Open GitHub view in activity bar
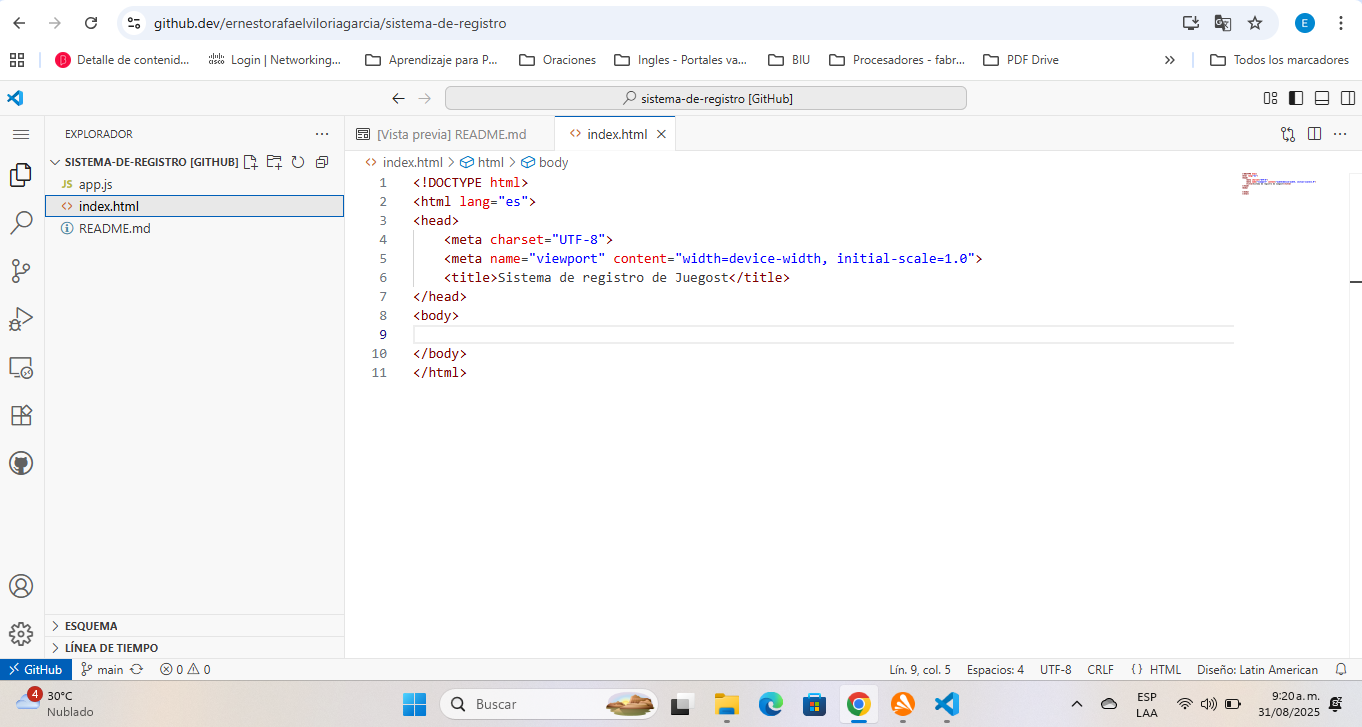The height and width of the screenshot is (727, 1362). [x=21, y=463]
